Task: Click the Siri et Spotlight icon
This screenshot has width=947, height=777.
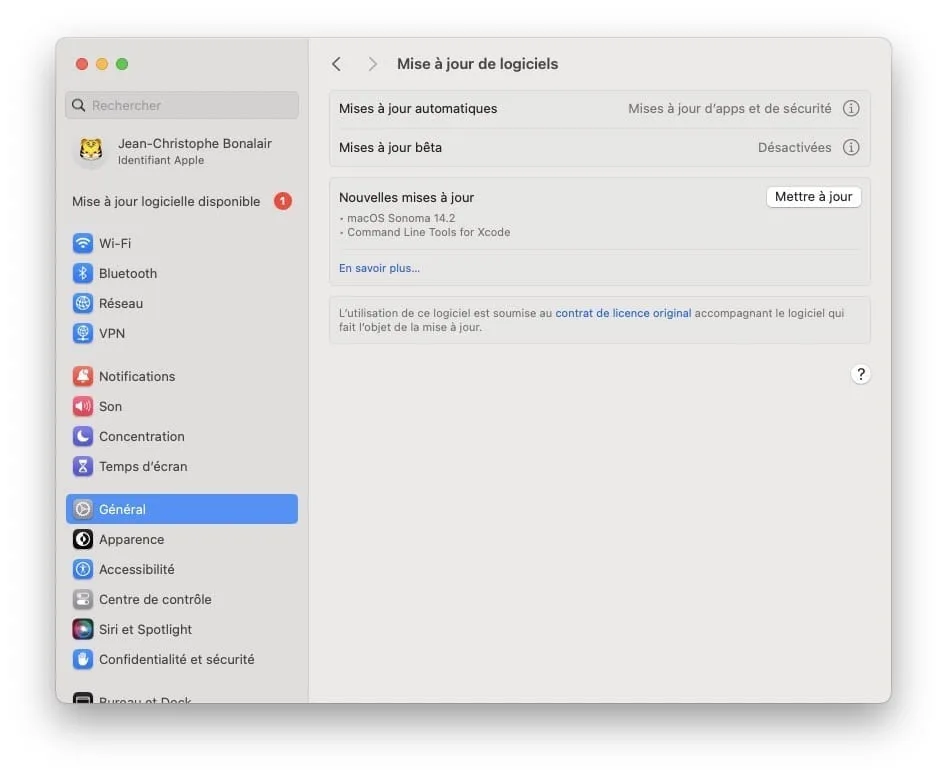Action: pos(82,629)
